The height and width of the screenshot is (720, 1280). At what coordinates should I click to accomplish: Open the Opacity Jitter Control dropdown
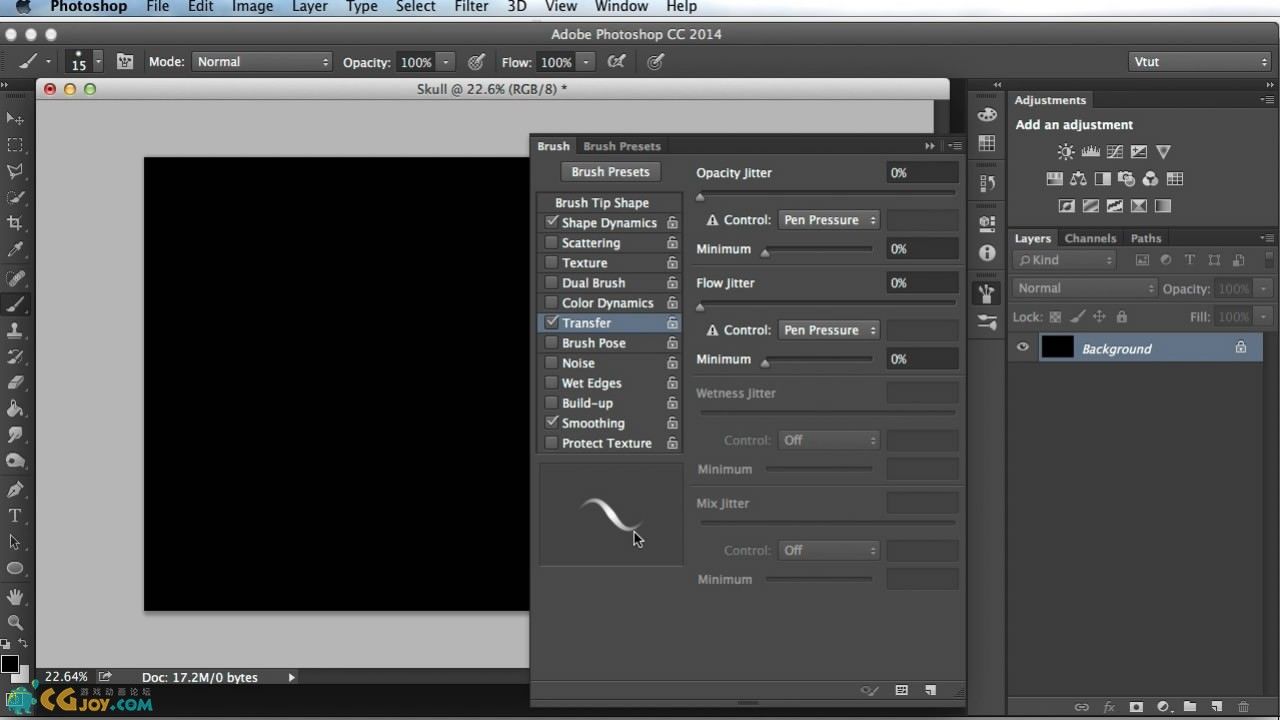pos(829,220)
